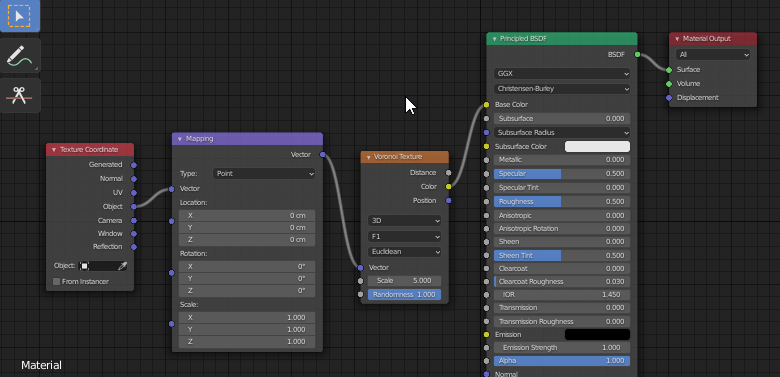Click the Scale Z field in Mapping

(247, 342)
